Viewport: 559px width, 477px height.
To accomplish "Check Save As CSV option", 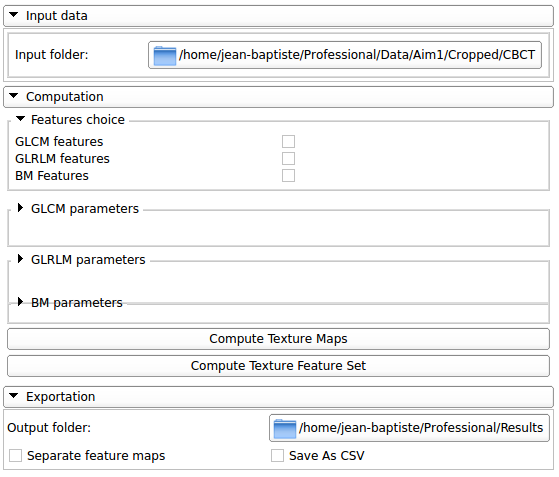I will (x=277, y=456).
